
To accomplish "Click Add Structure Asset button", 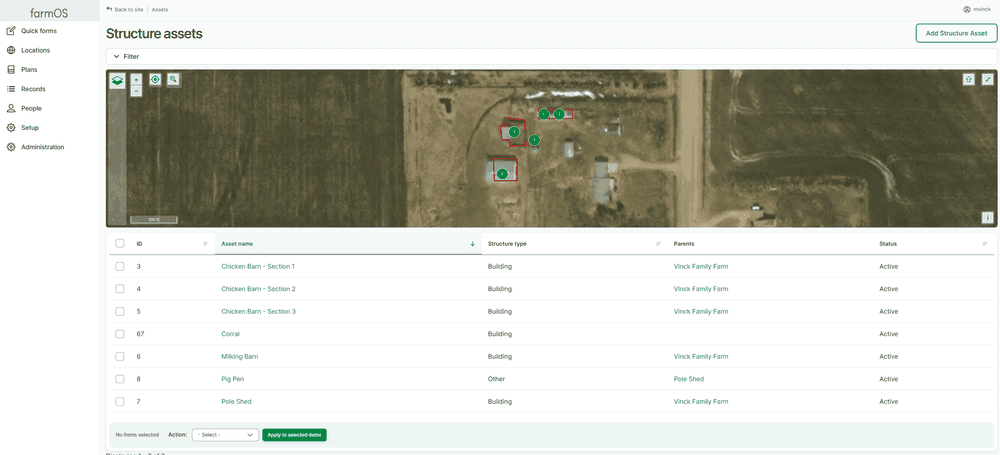I will [x=955, y=33].
